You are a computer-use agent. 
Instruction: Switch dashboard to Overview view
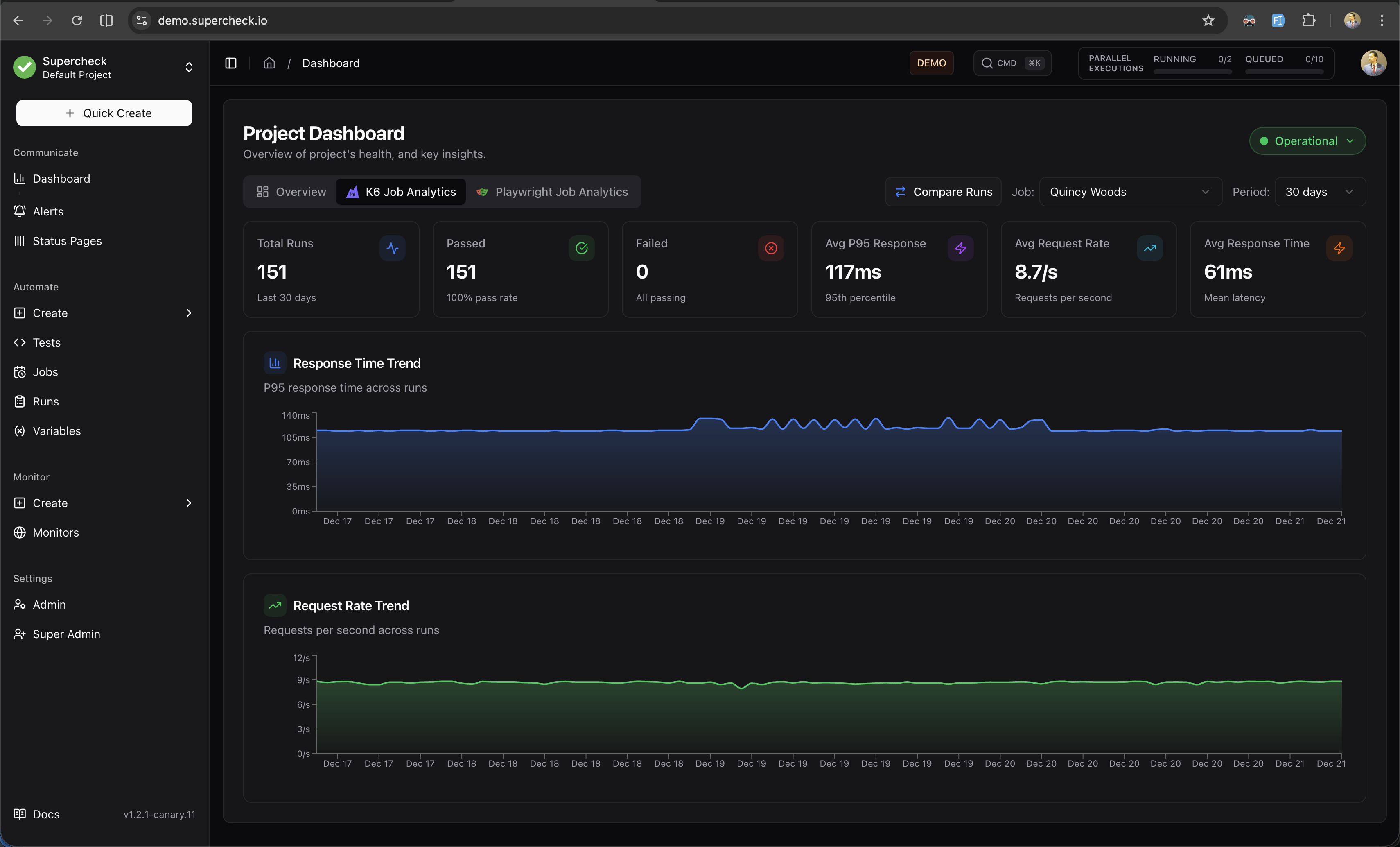tap(291, 192)
